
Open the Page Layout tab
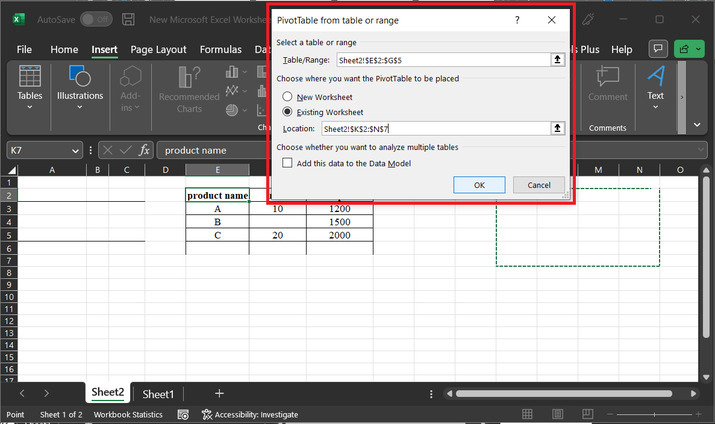[158, 49]
